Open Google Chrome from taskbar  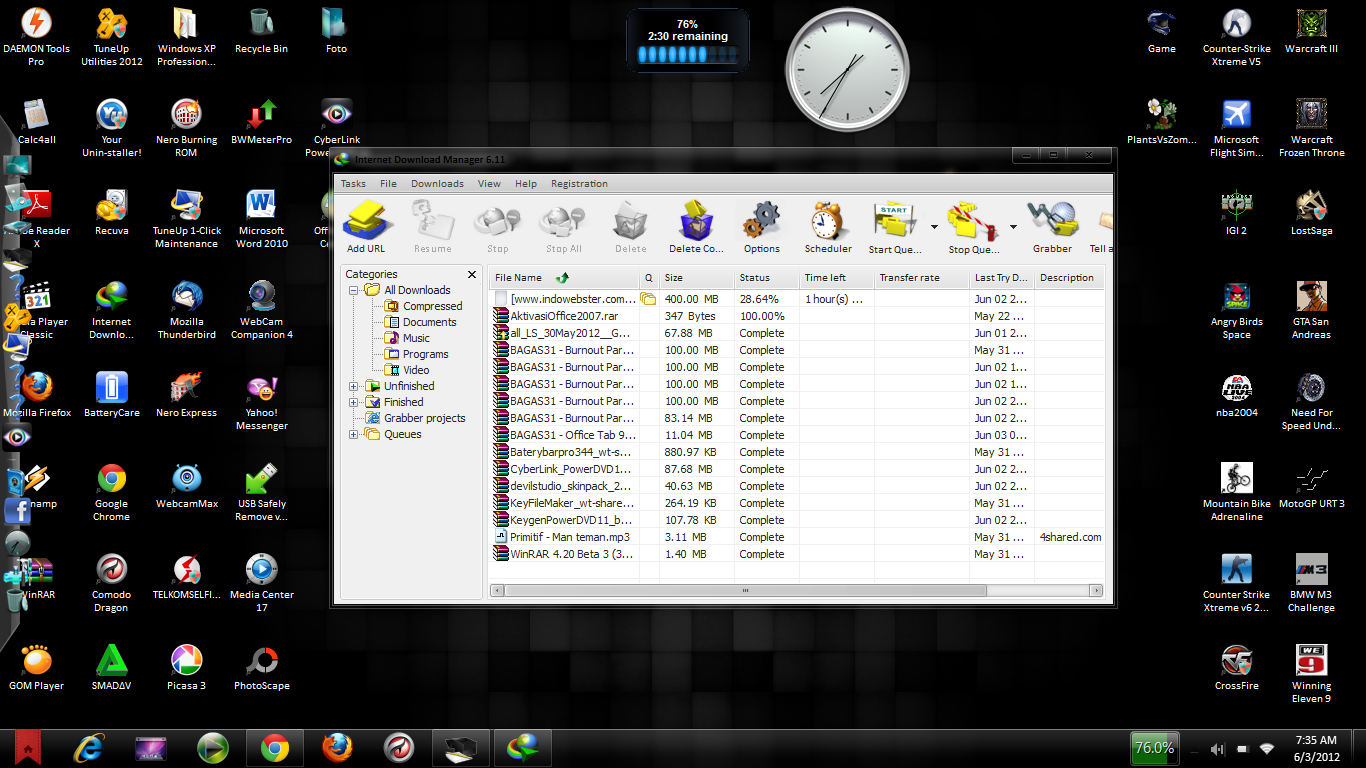pyautogui.click(x=275, y=748)
